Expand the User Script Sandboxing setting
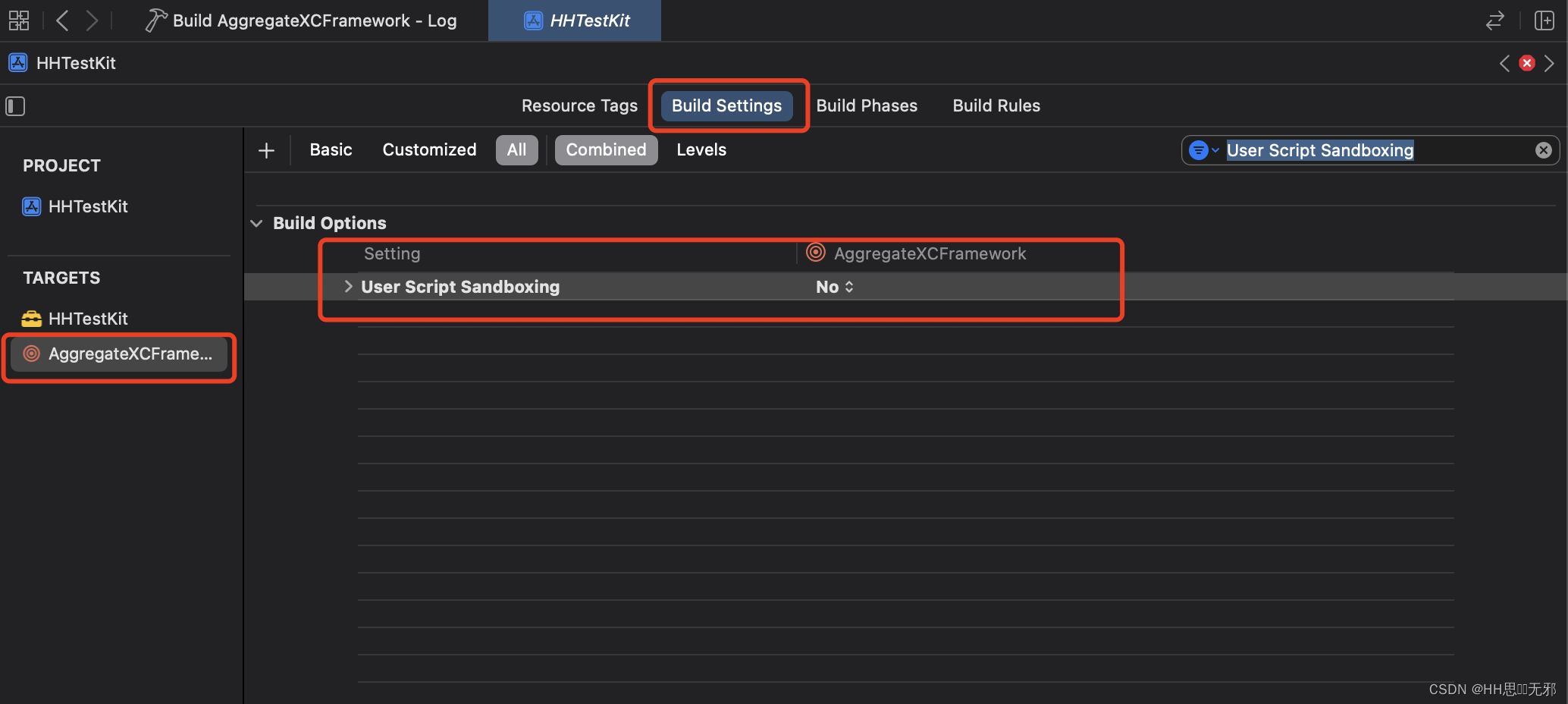The height and width of the screenshot is (704, 1568). point(348,286)
